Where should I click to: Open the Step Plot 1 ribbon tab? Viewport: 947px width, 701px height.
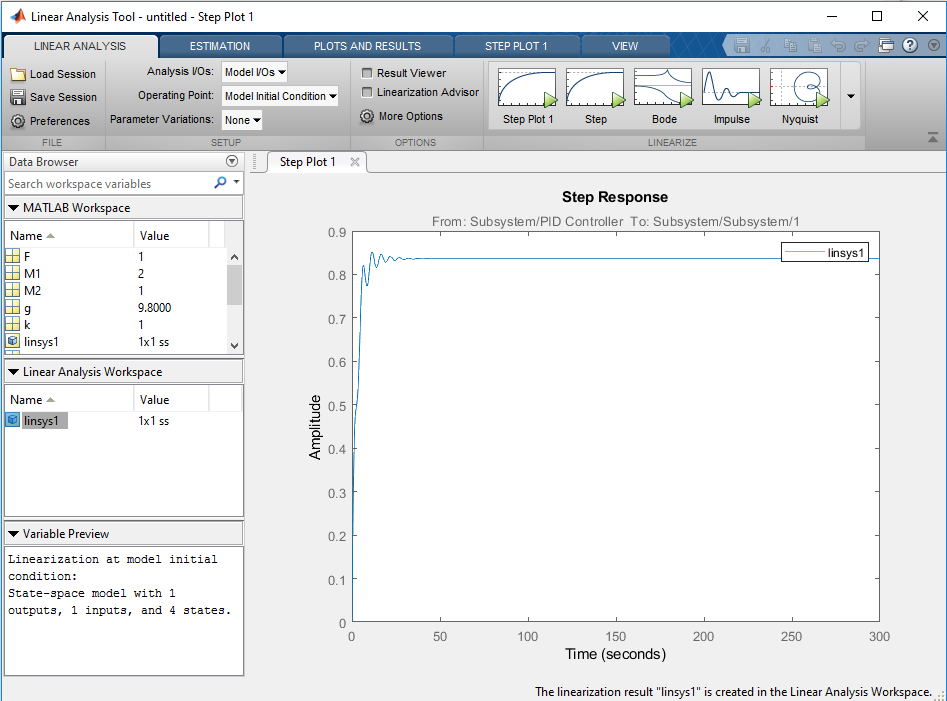tap(516, 46)
